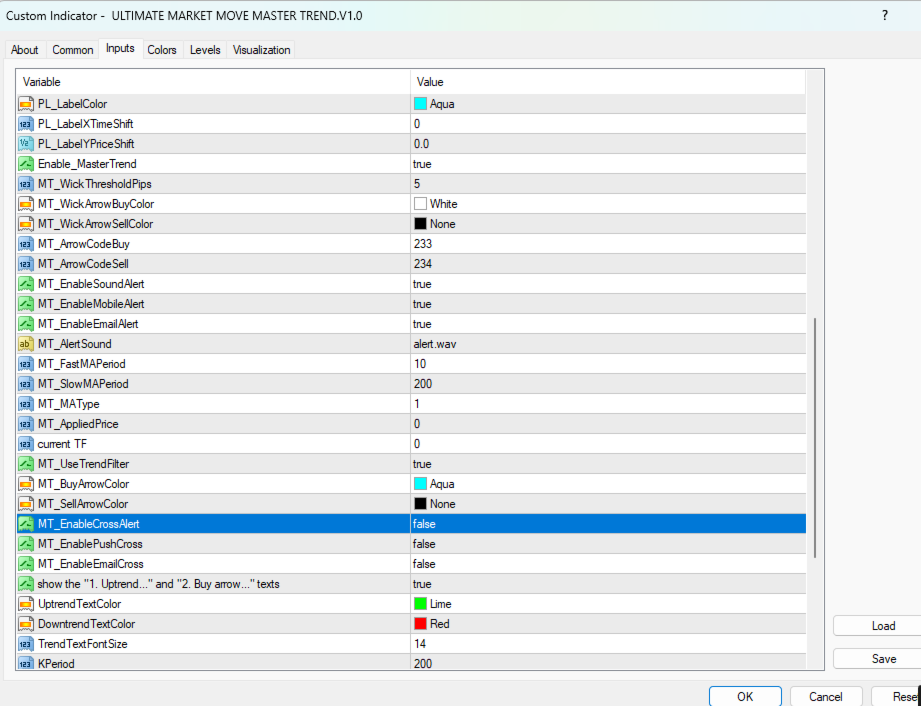Click the boolean icon beside MT_UseTrendFilter

pyautogui.click(x=25, y=464)
